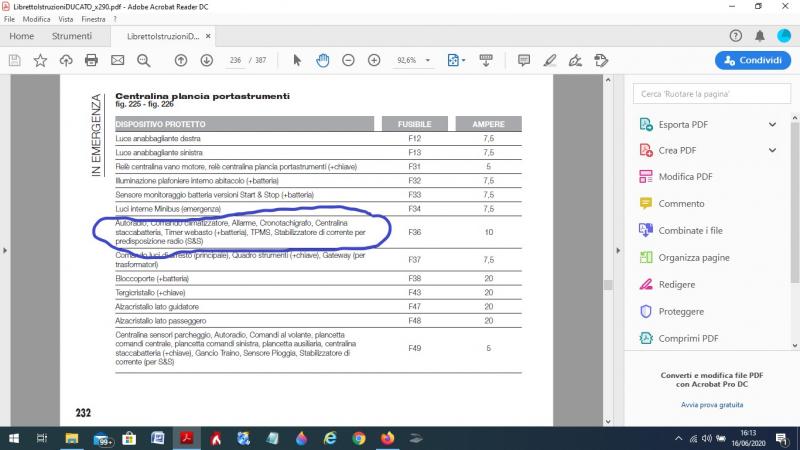Go to next page arrow
The image size is (800, 450).
coord(206,60)
